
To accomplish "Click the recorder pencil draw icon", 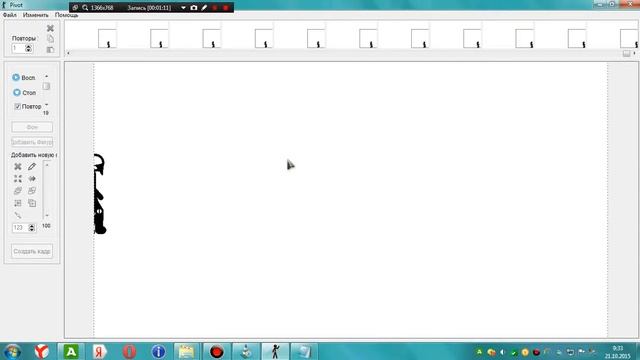I will [204, 8].
